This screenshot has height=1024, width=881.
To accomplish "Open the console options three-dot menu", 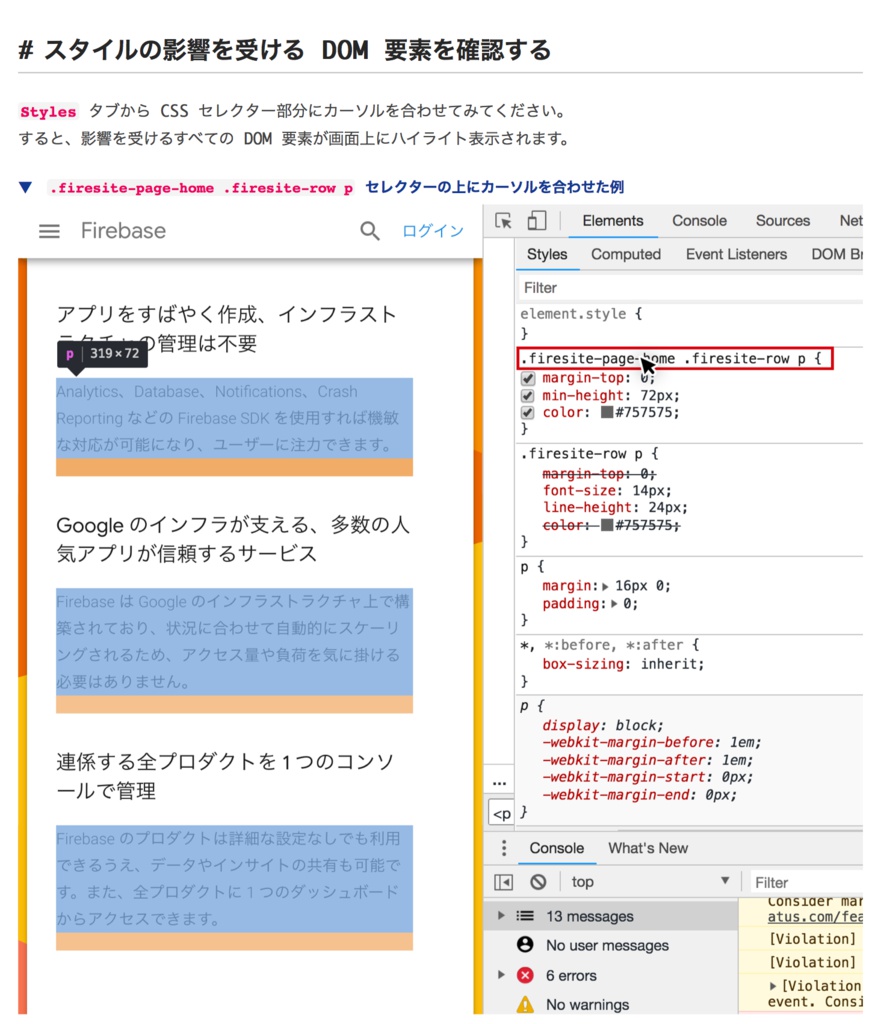I will tap(503, 847).
